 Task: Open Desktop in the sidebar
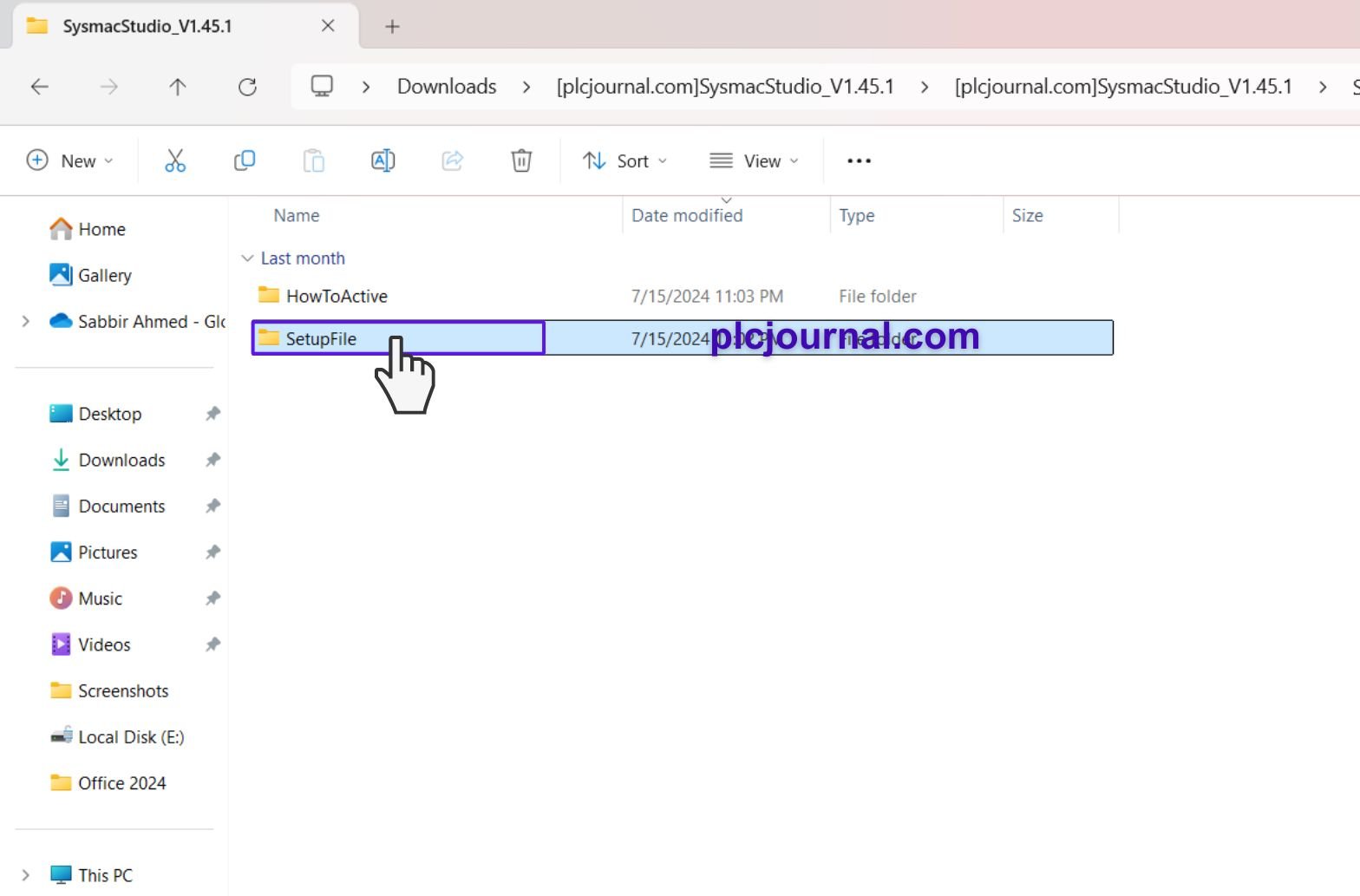[109, 414]
